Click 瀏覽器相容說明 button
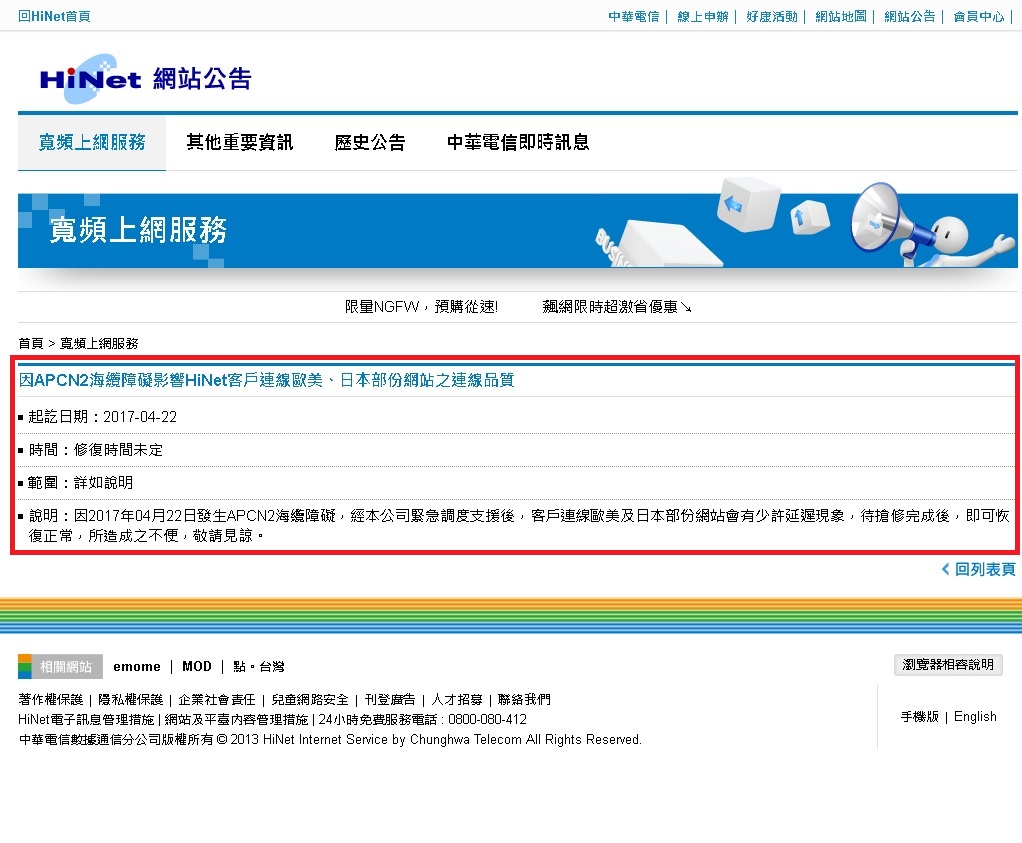Screen dimensions: 1022x843 948,664
